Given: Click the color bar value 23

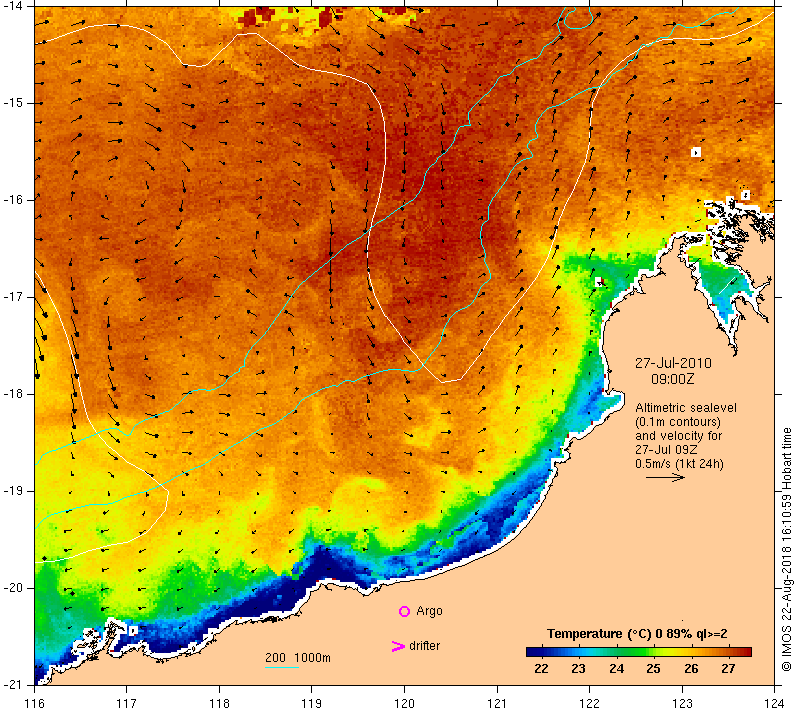Looking at the screenshot, I should point(578,669).
